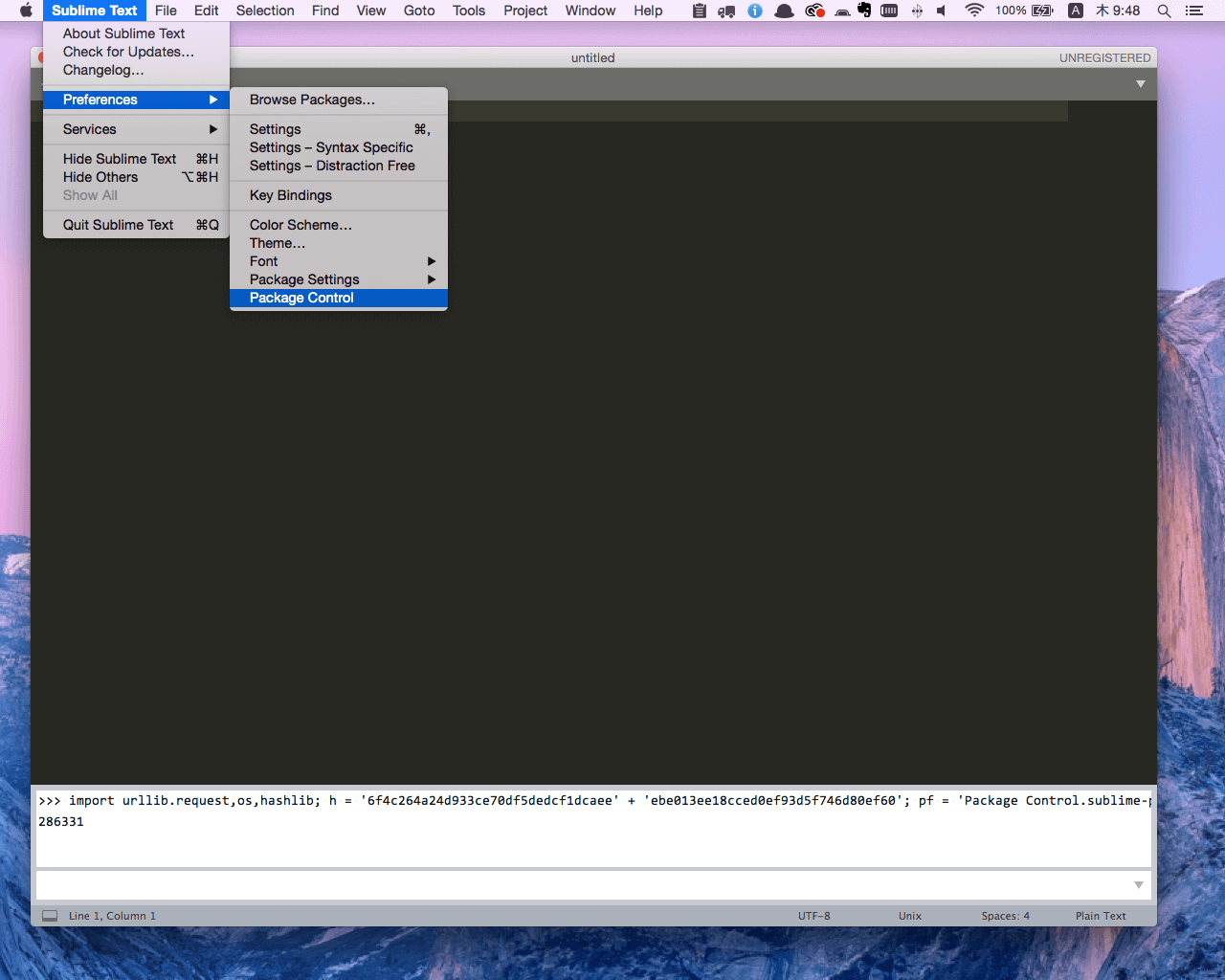Click the console input field
Screen dimensions: 1225x980
click(585, 885)
